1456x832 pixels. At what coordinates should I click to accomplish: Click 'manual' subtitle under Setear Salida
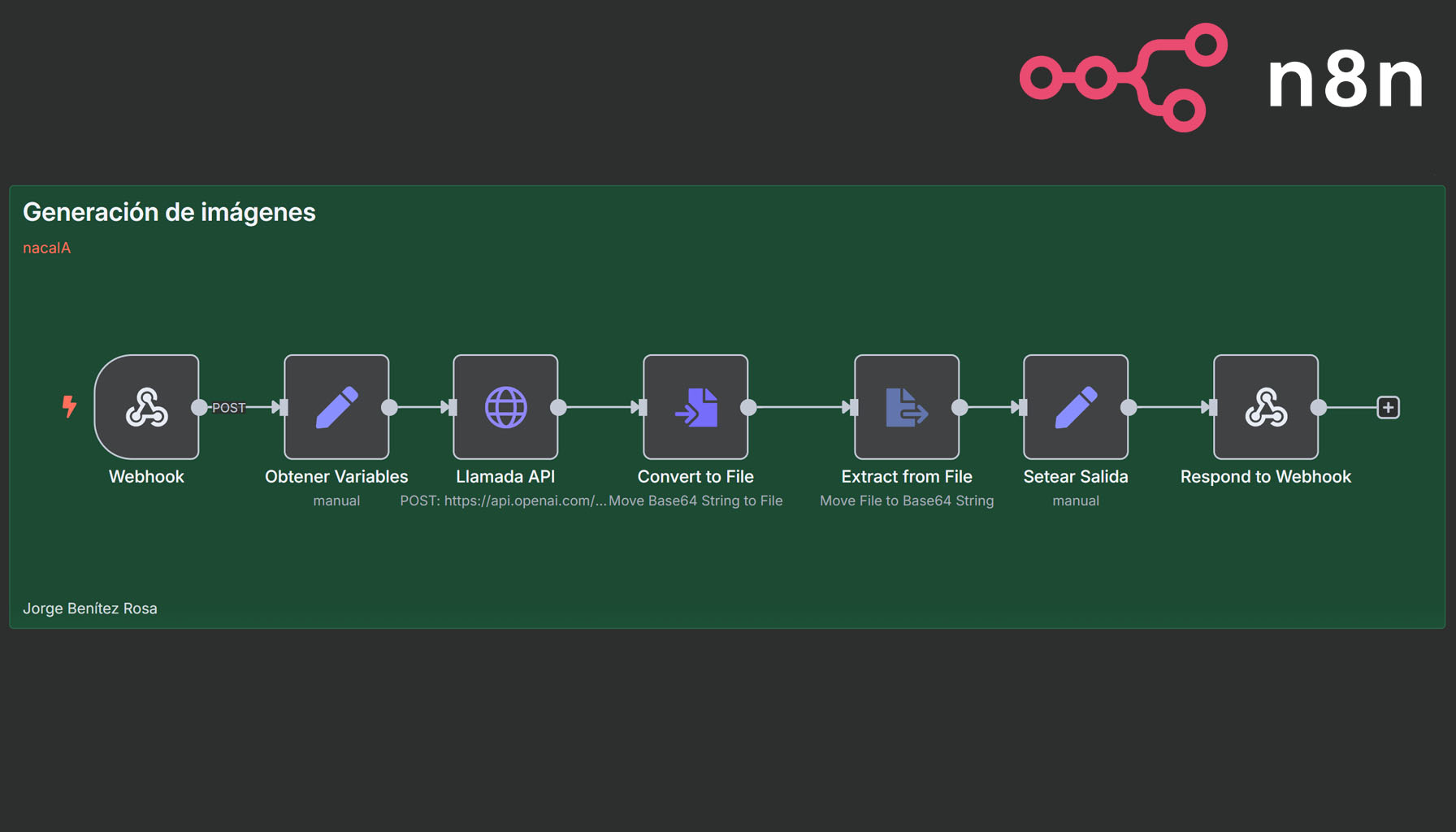point(1076,500)
